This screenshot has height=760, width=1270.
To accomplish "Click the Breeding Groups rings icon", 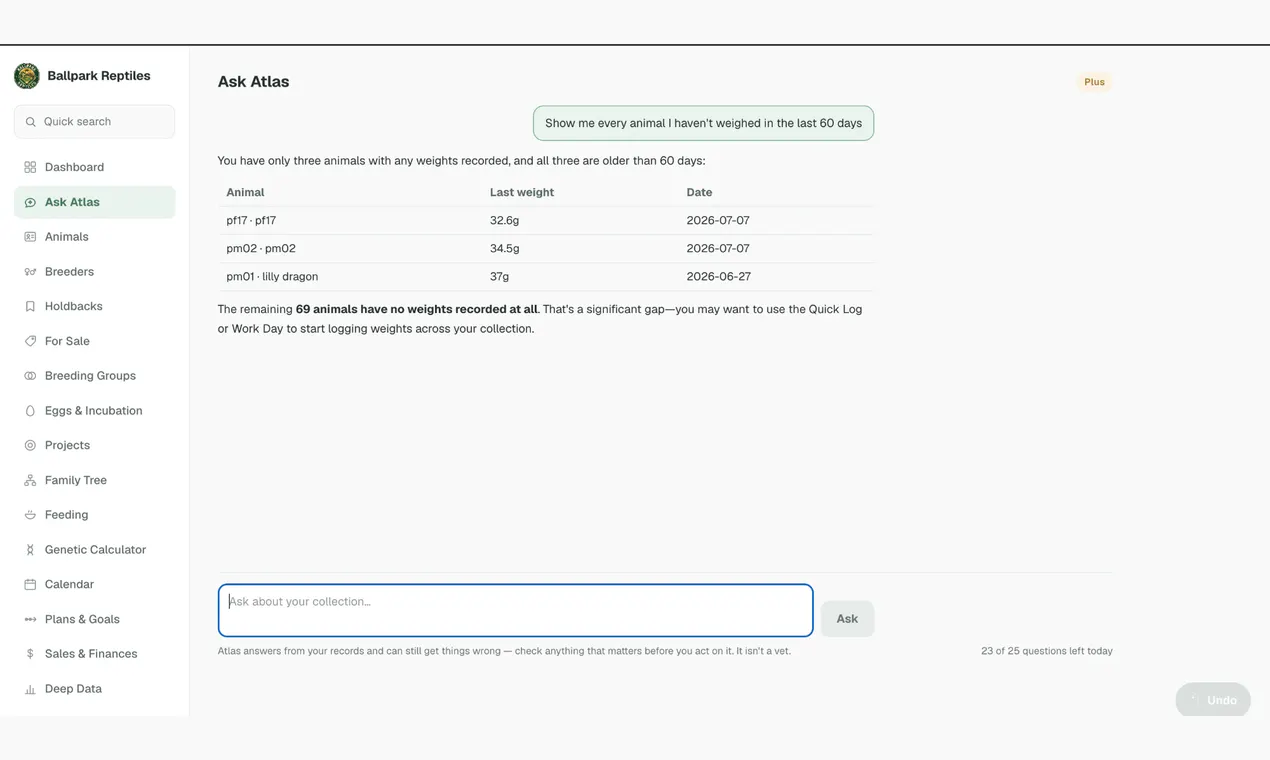I will (30, 376).
